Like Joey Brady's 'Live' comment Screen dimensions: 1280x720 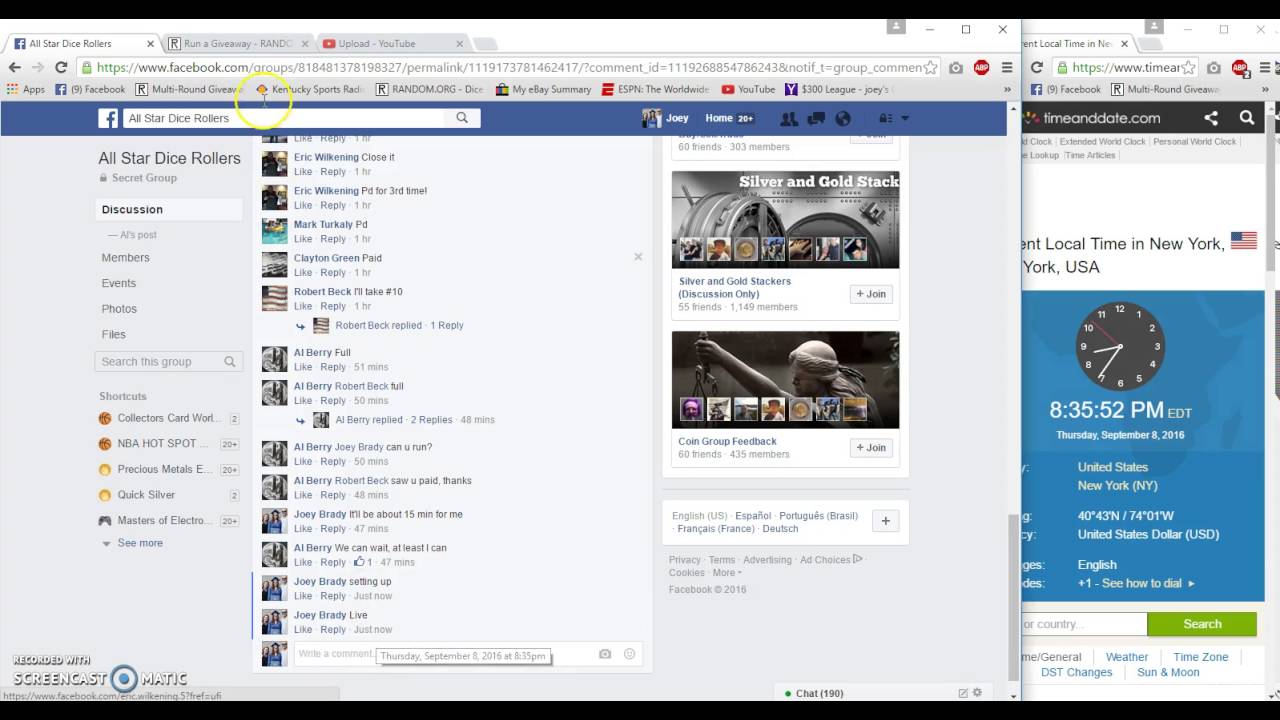tap(303, 630)
